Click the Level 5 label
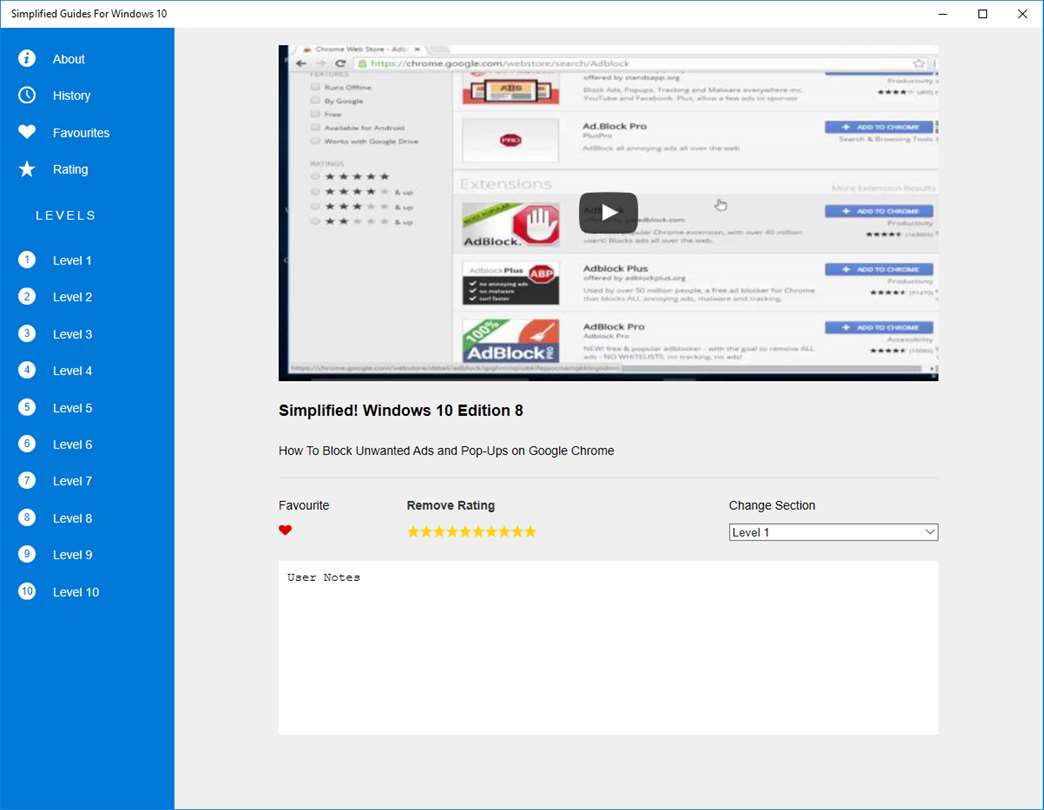The height and width of the screenshot is (810, 1044). pyautogui.click(x=73, y=408)
